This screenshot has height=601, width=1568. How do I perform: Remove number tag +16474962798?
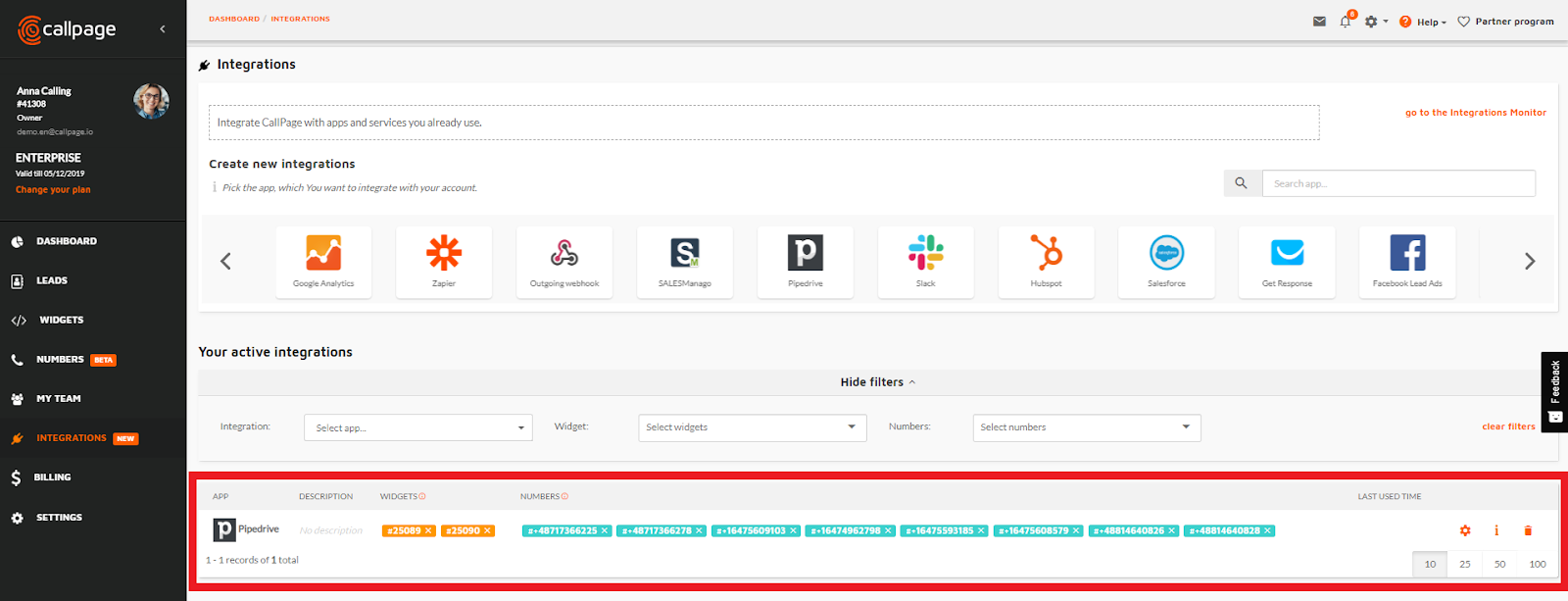coord(888,531)
